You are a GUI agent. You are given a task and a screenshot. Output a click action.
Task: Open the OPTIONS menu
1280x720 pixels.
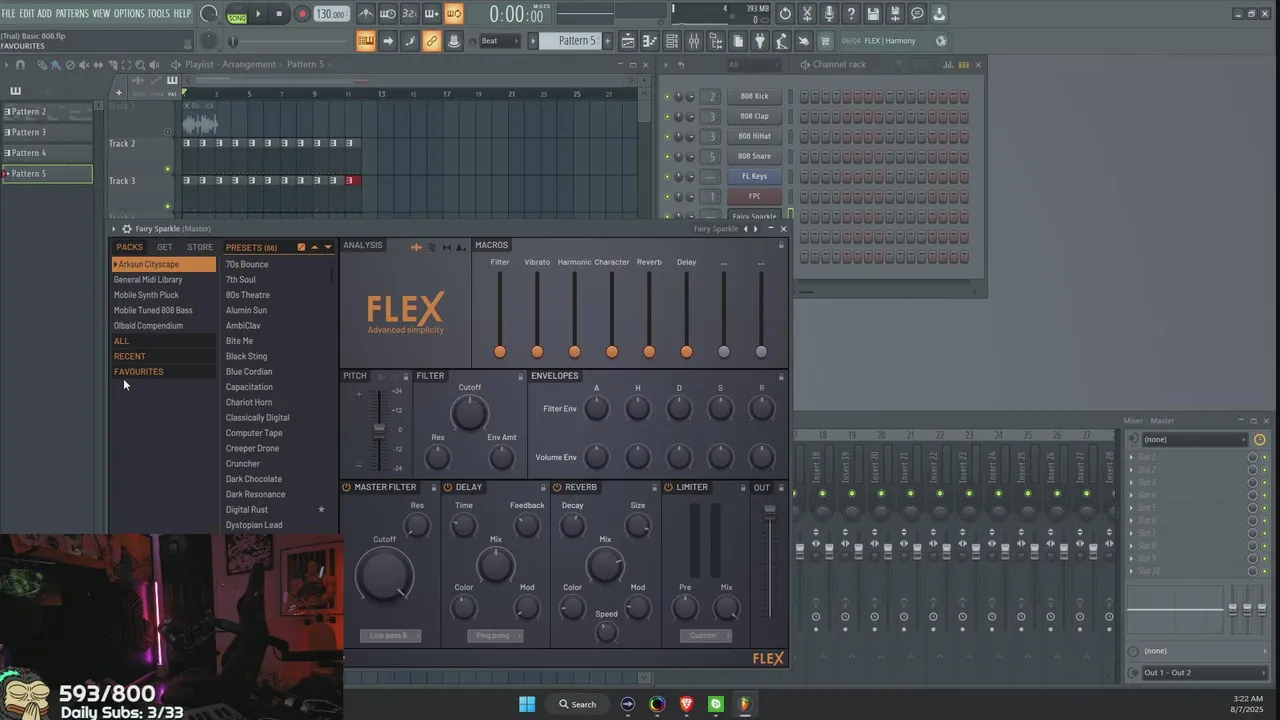tap(129, 14)
